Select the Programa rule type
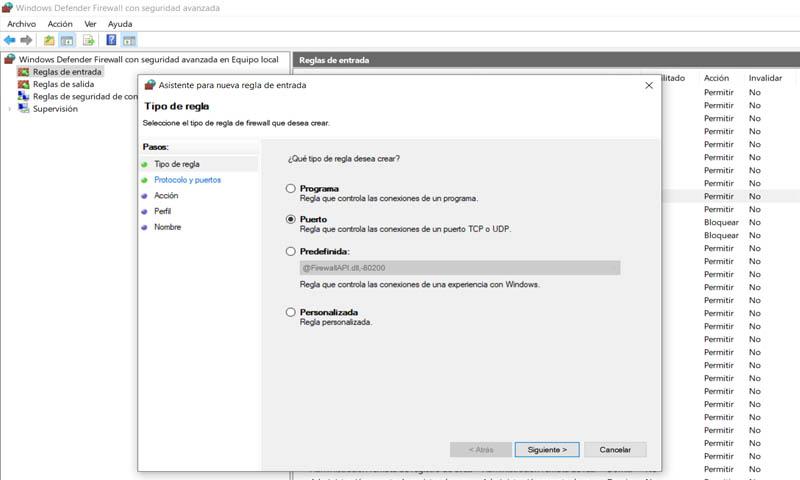Viewport: 800px width, 480px height. 291,188
